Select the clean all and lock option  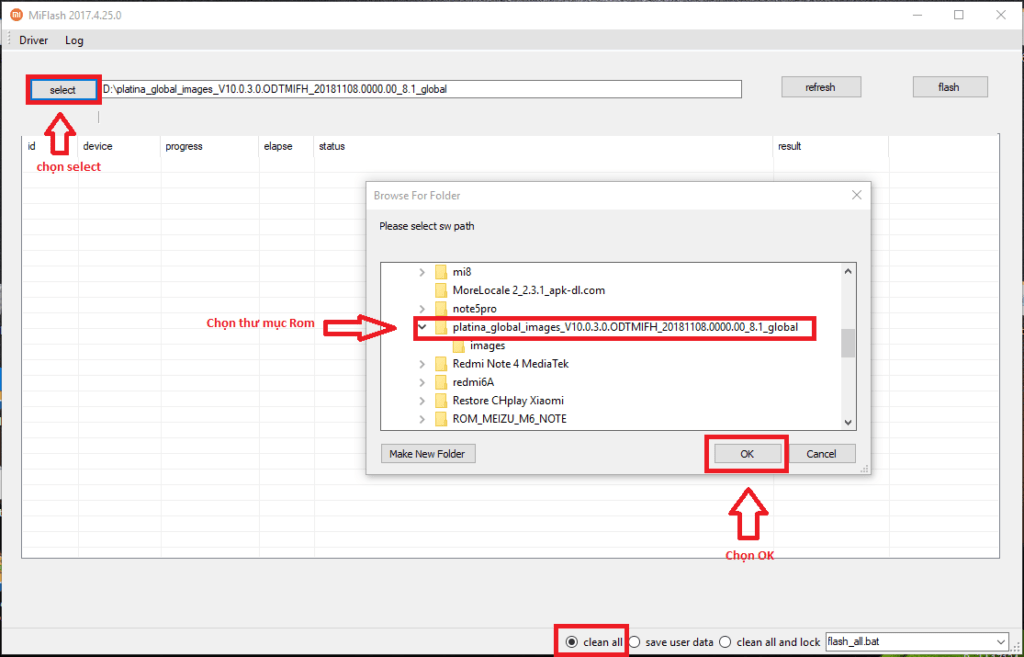(x=769, y=642)
